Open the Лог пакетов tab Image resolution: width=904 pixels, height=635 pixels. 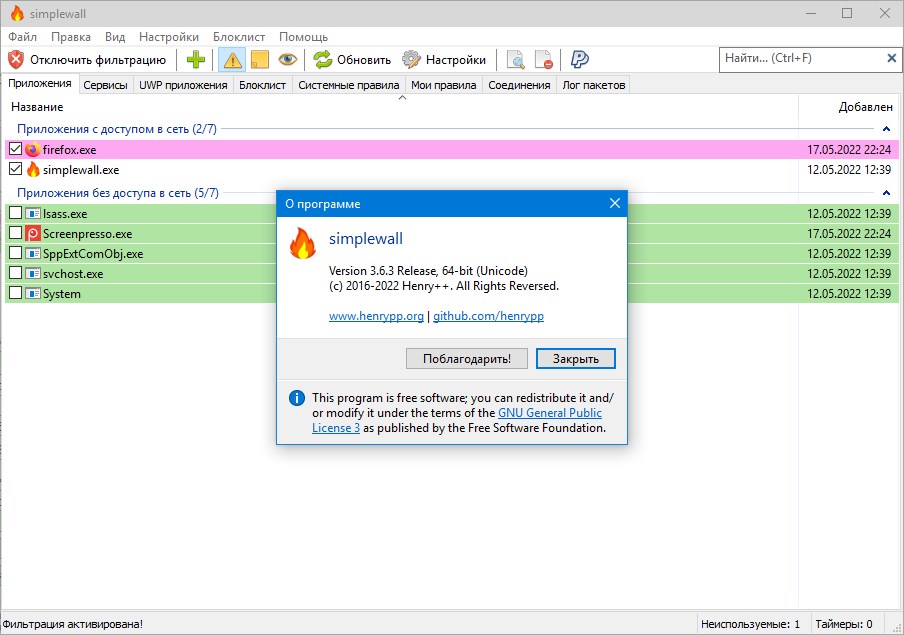[x=594, y=85]
